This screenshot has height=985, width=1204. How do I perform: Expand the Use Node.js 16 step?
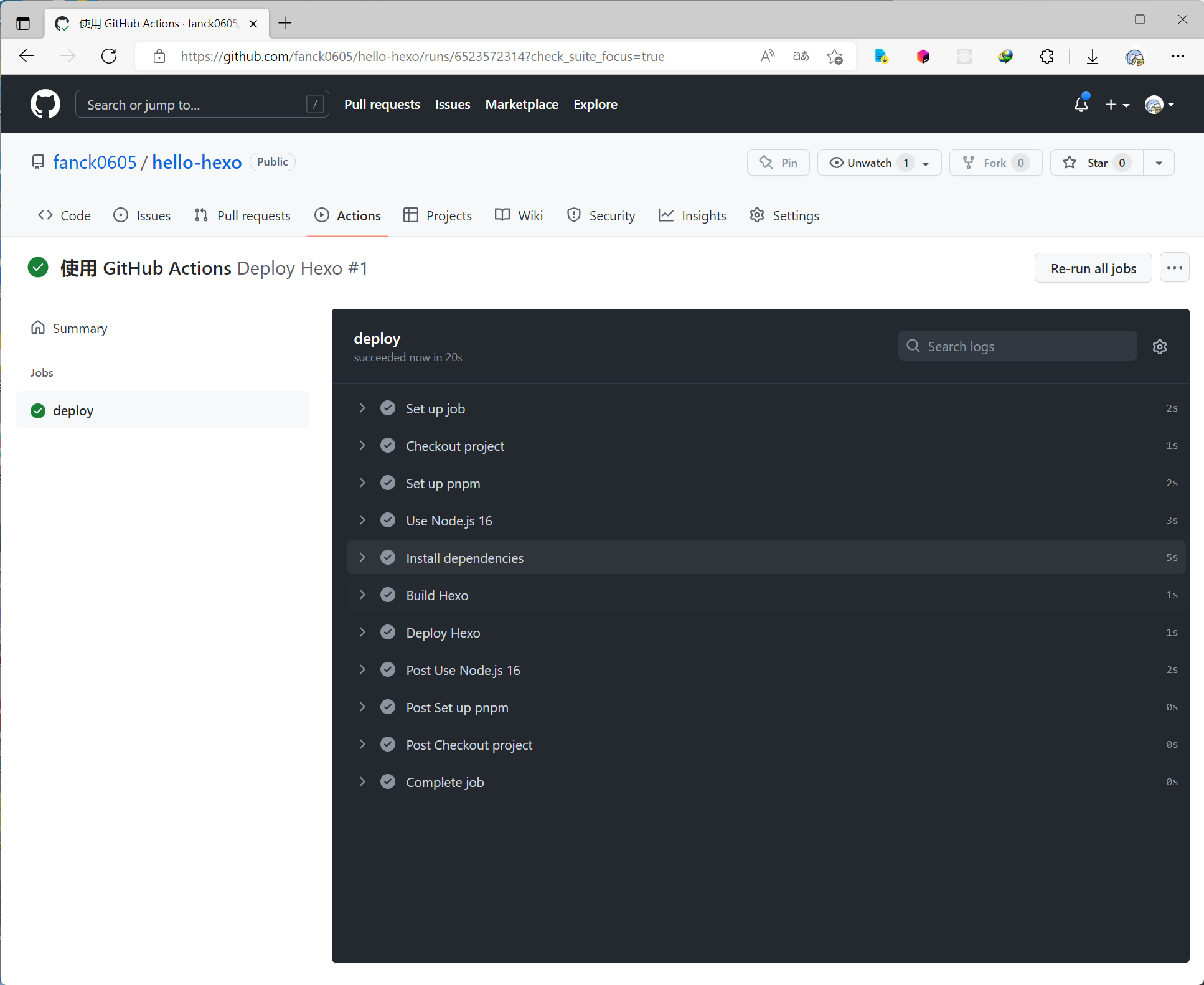coord(766,521)
